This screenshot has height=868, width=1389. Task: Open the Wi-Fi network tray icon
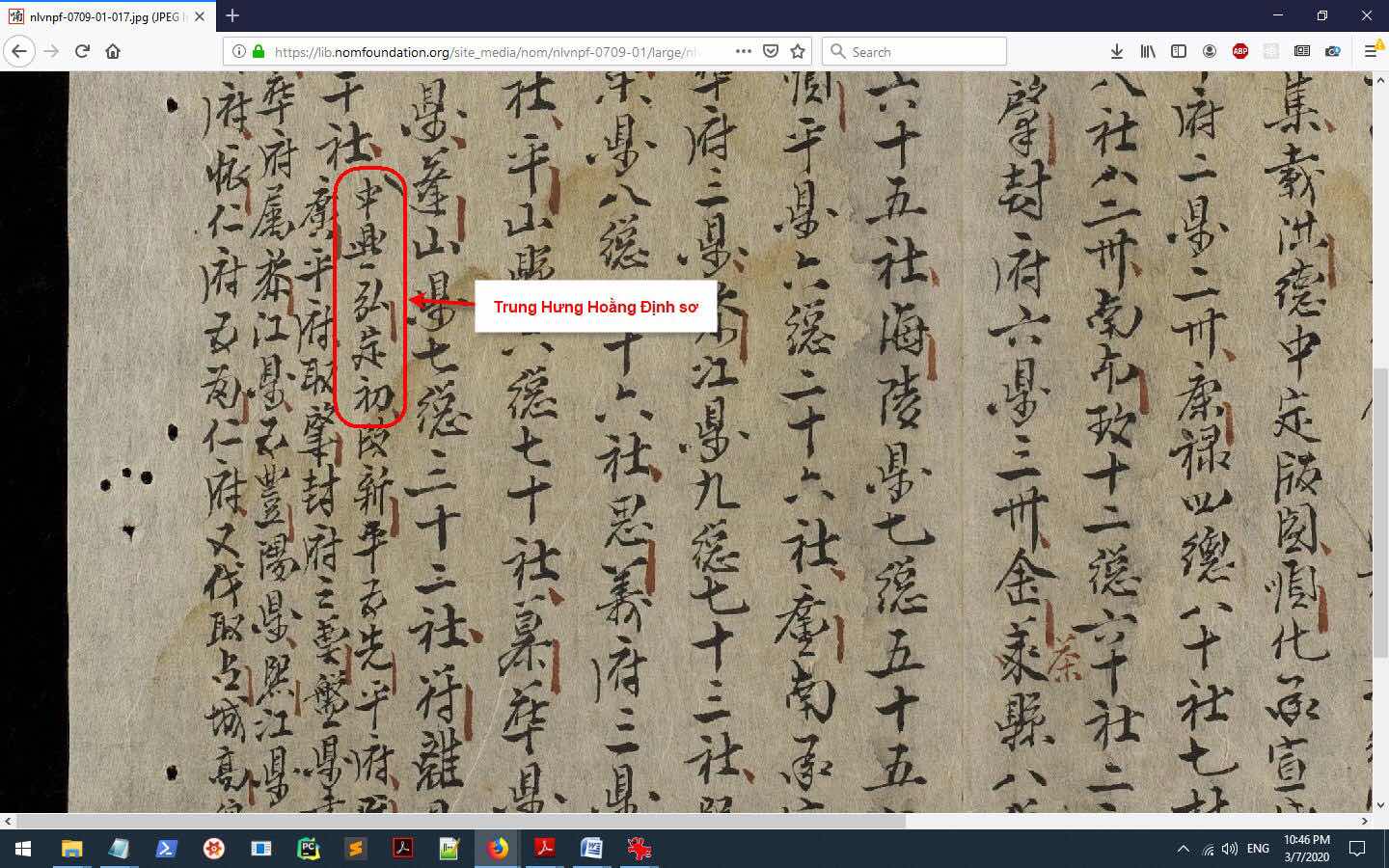tap(1208, 849)
